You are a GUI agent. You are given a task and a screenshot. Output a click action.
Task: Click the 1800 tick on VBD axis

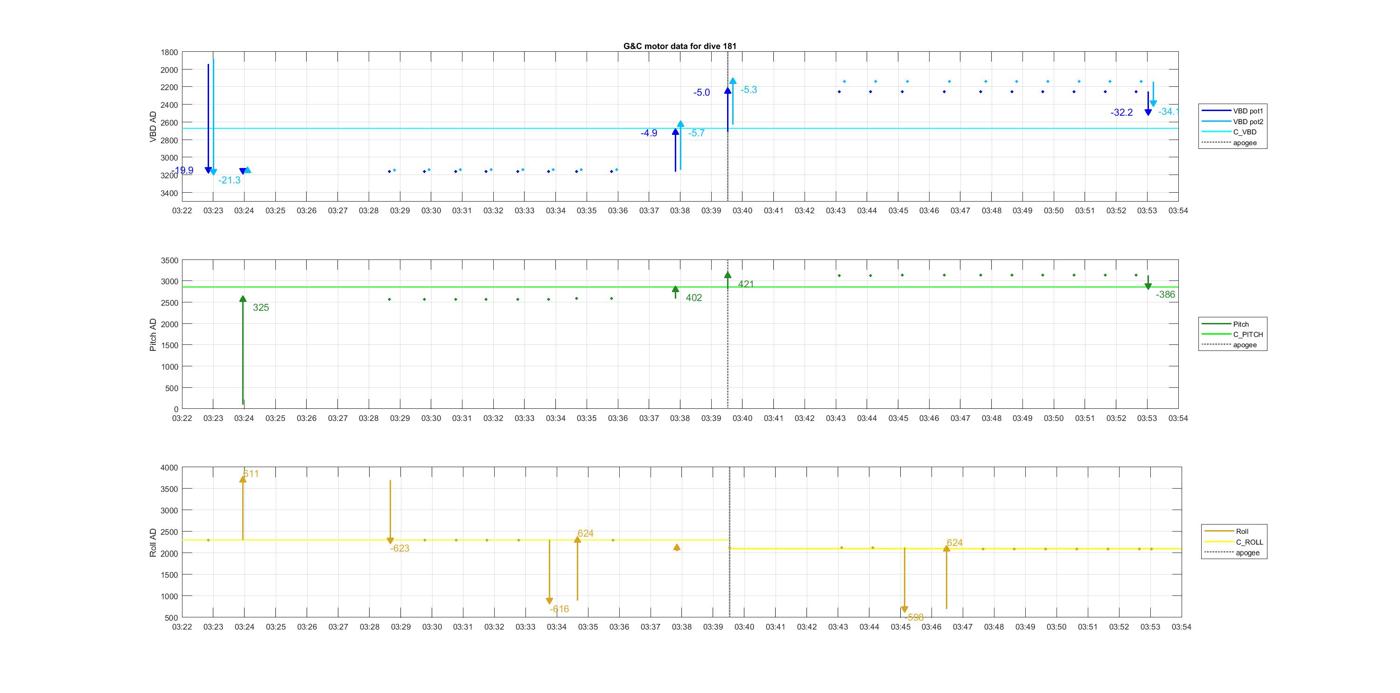[x=170, y=52]
